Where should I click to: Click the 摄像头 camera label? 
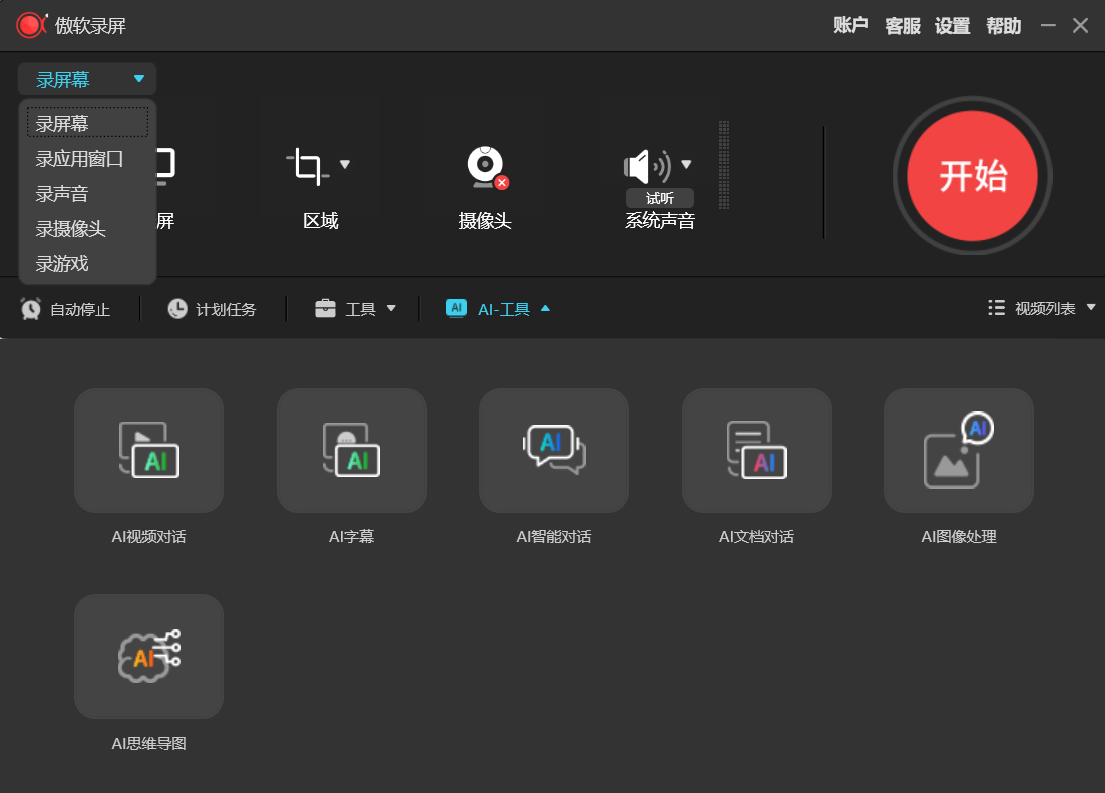coord(485,221)
